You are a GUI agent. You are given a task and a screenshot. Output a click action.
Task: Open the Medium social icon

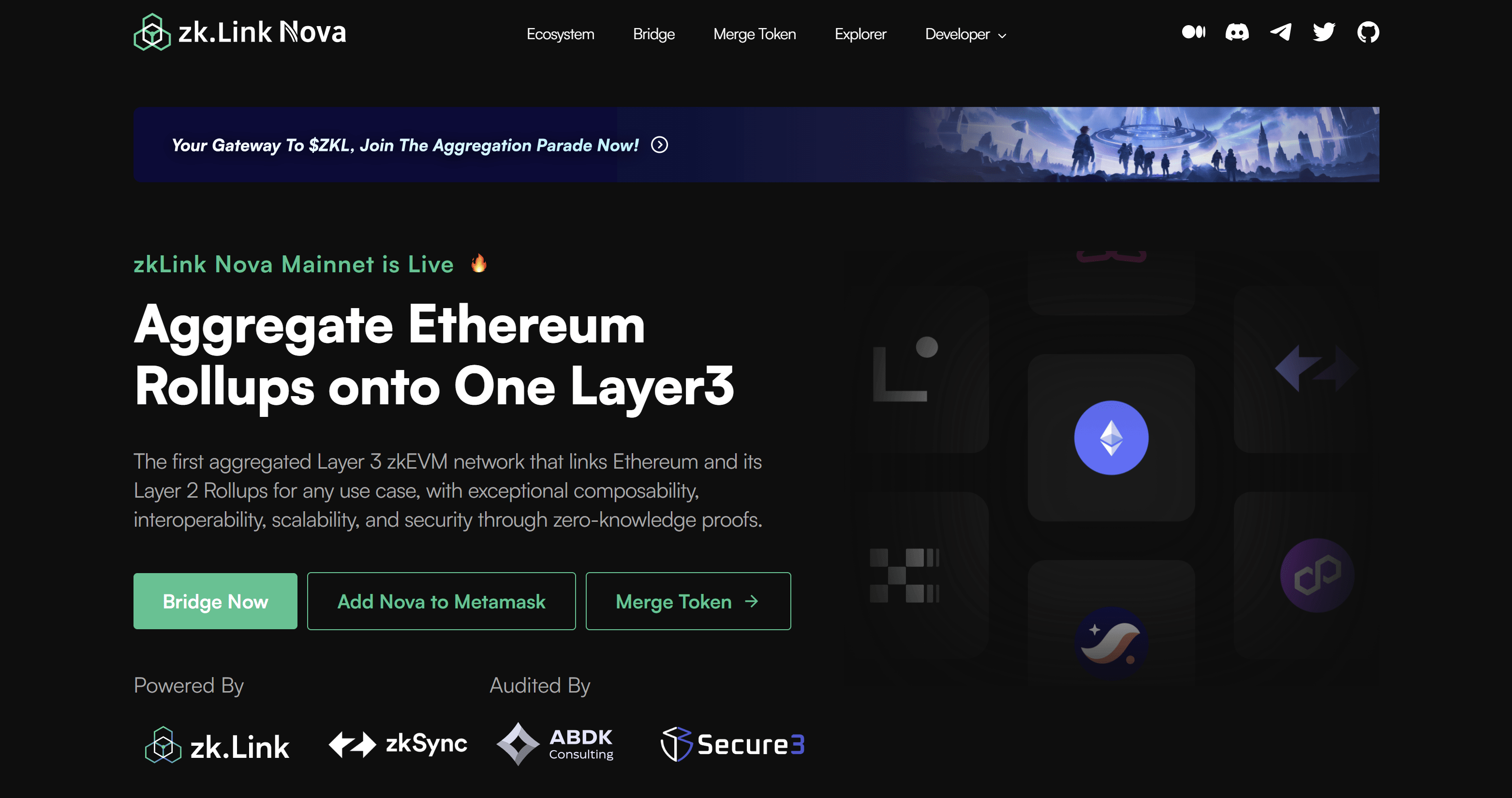coord(1193,32)
